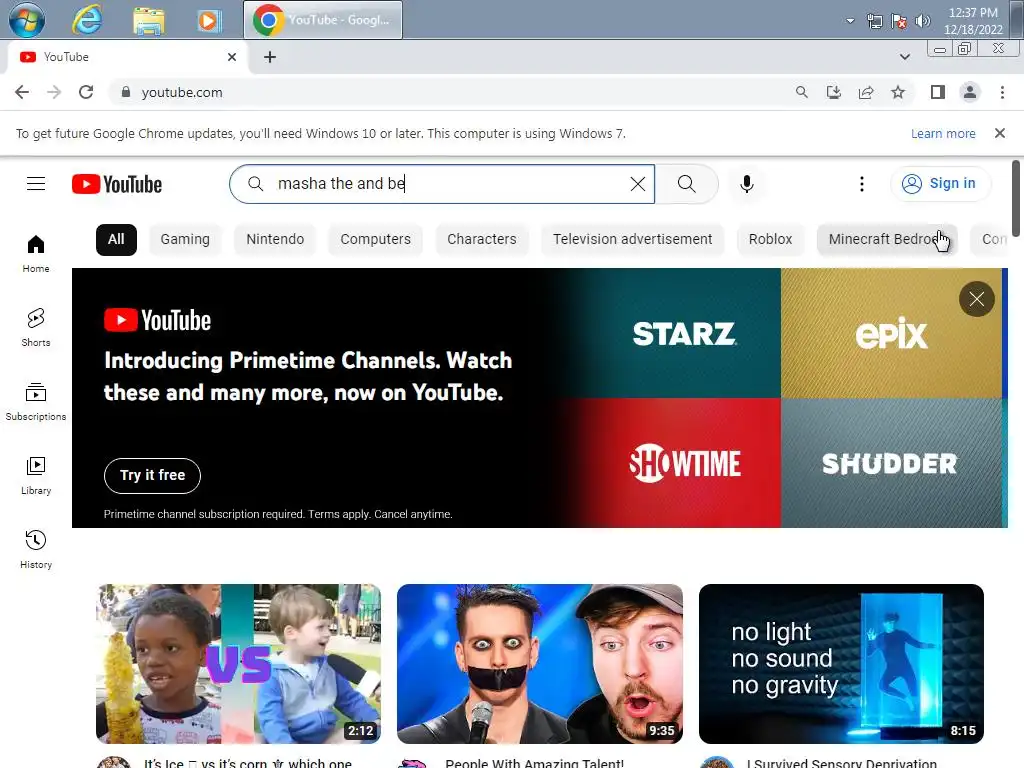Open Windows Media Player from taskbar
The image size is (1024, 768).
point(210,20)
